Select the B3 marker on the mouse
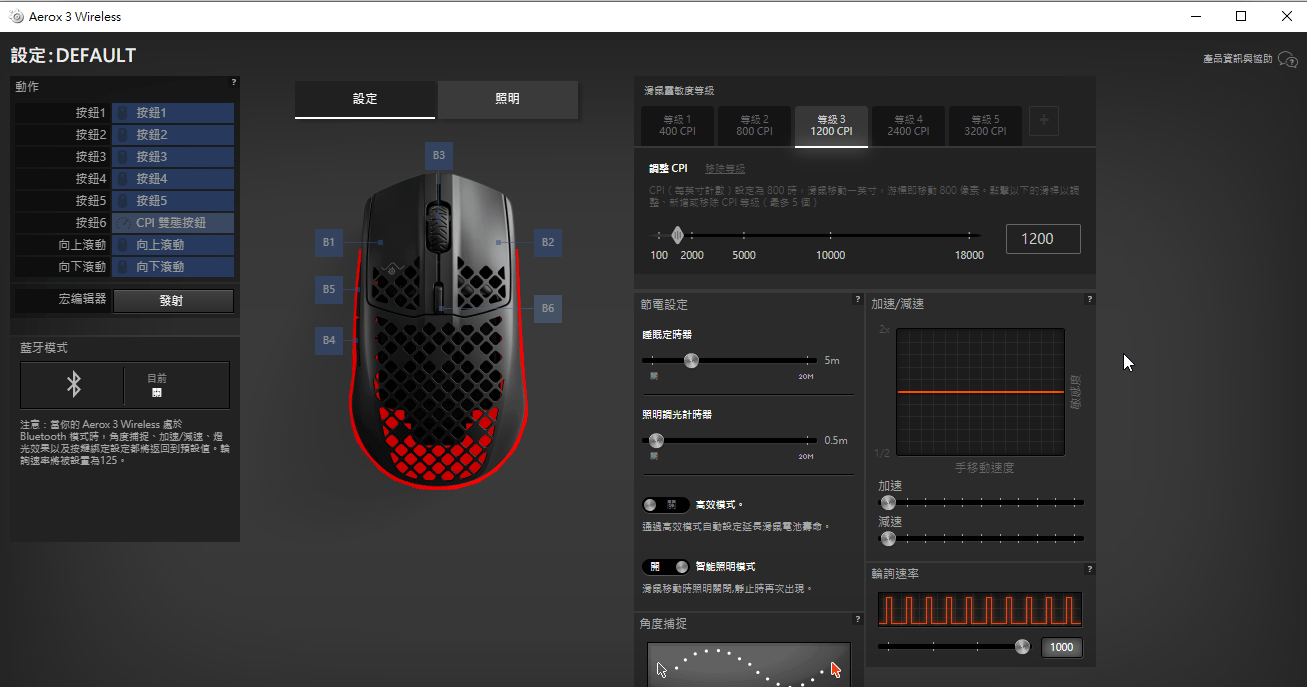 pos(439,156)
